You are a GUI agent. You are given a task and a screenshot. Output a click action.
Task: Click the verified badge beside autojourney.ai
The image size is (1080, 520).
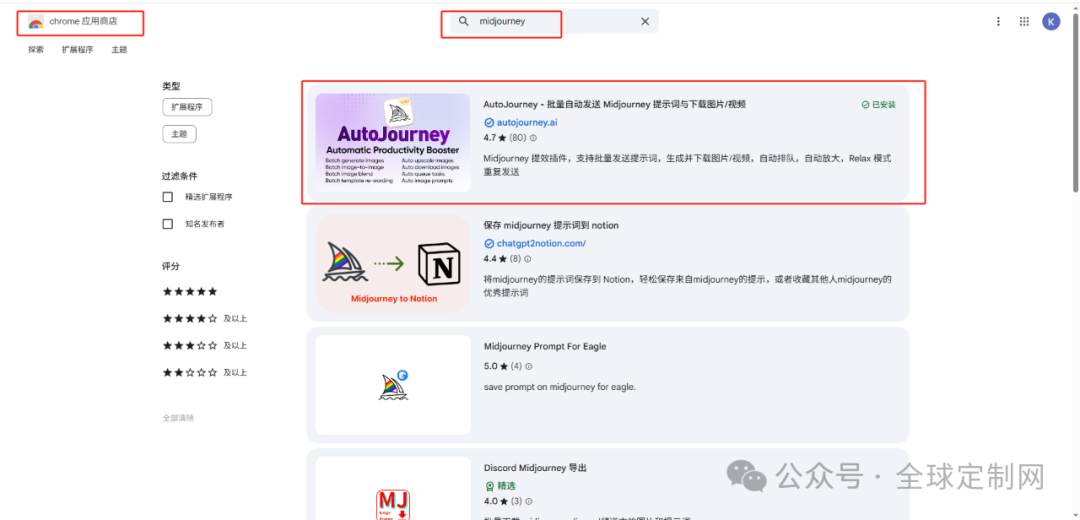489,123
